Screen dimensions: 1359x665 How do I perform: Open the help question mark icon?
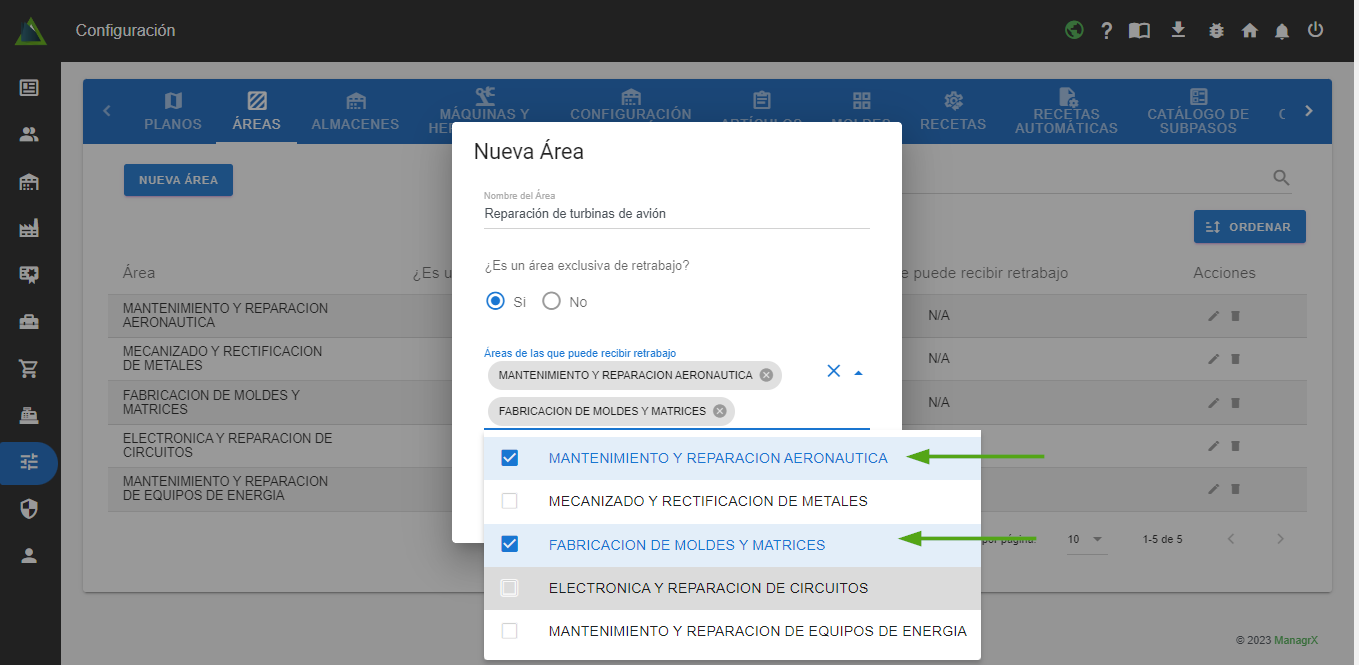tap(1106, 31)
